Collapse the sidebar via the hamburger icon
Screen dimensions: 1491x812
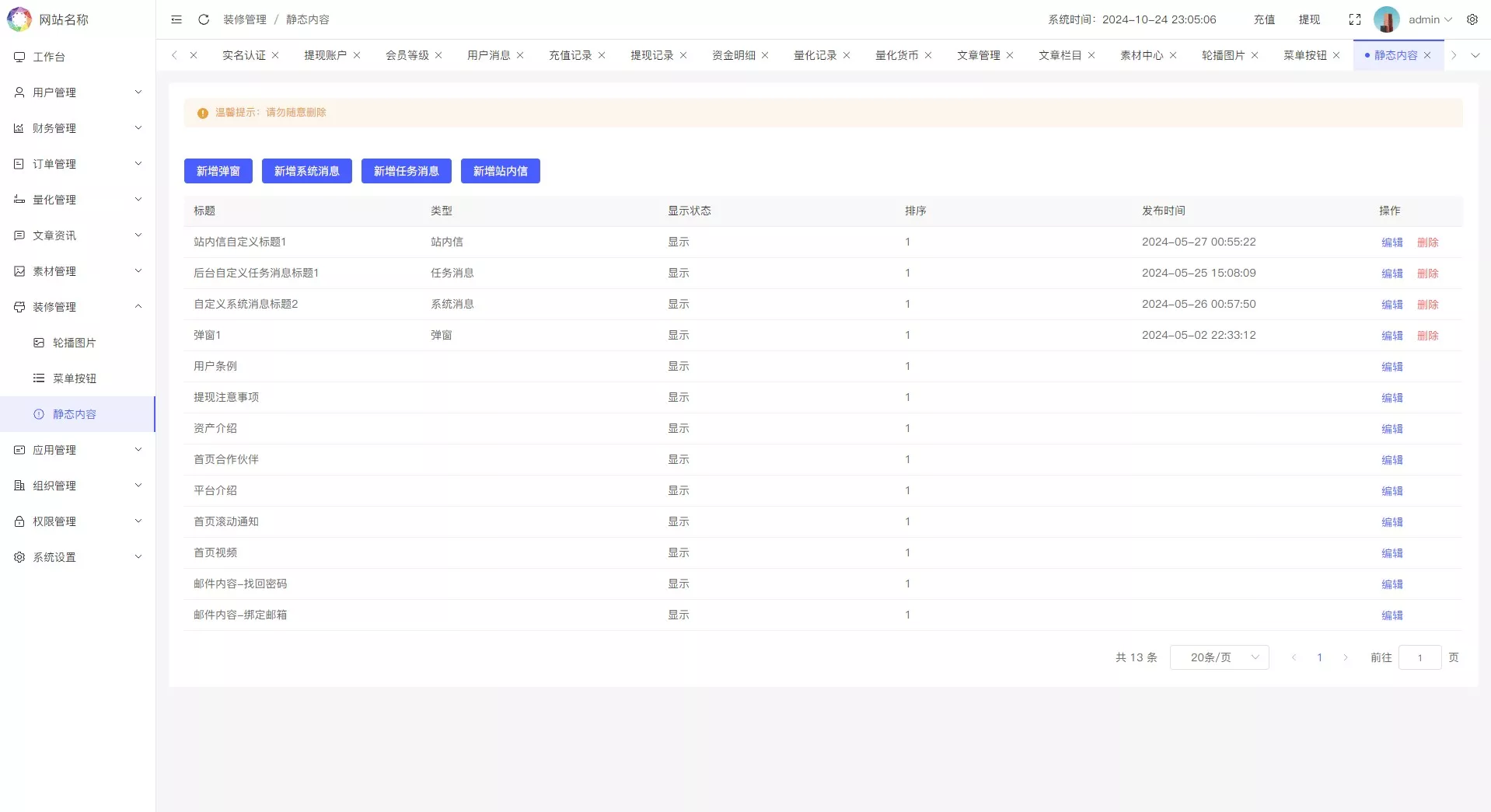pos(176,19)
